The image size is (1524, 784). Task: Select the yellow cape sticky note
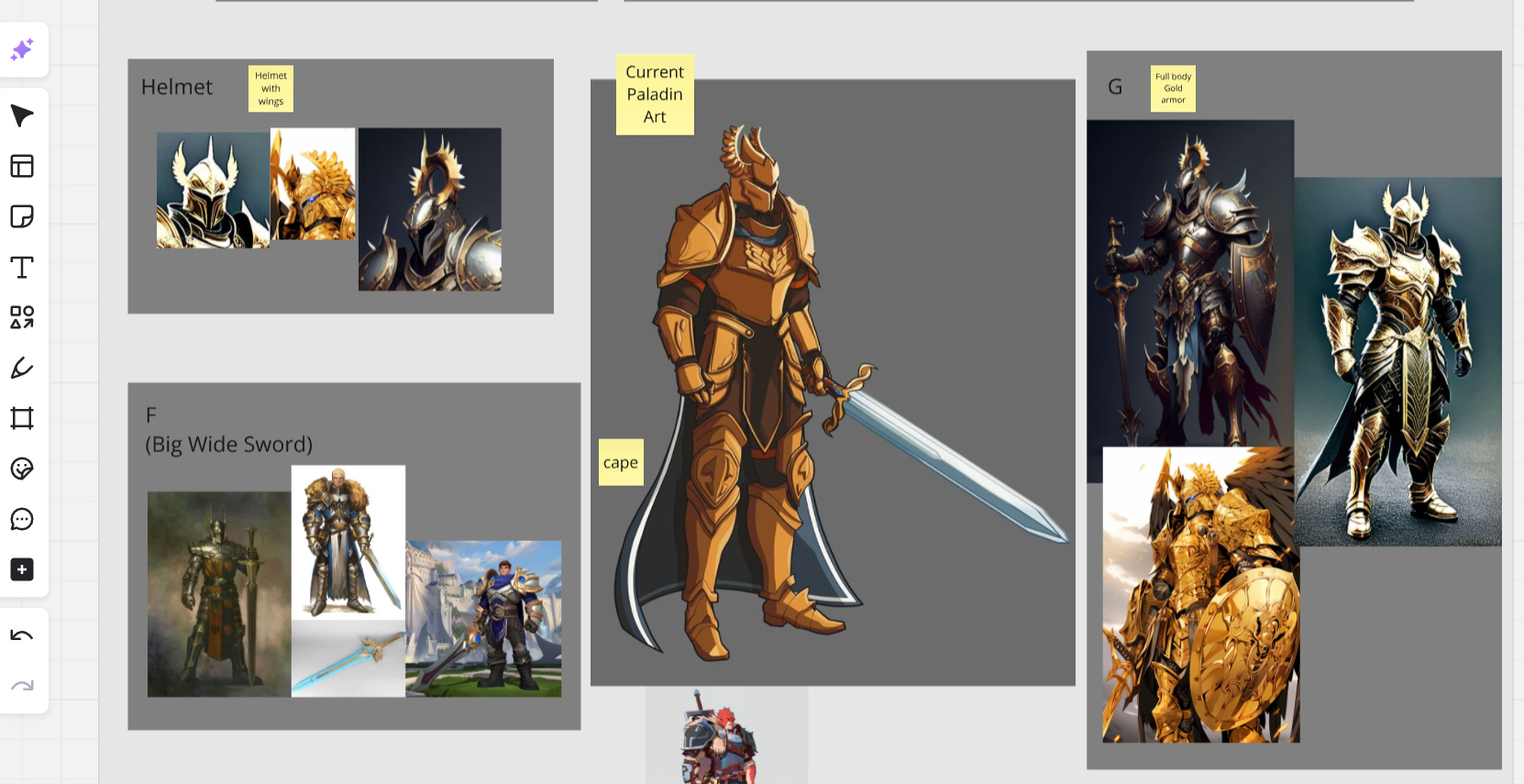621,462
